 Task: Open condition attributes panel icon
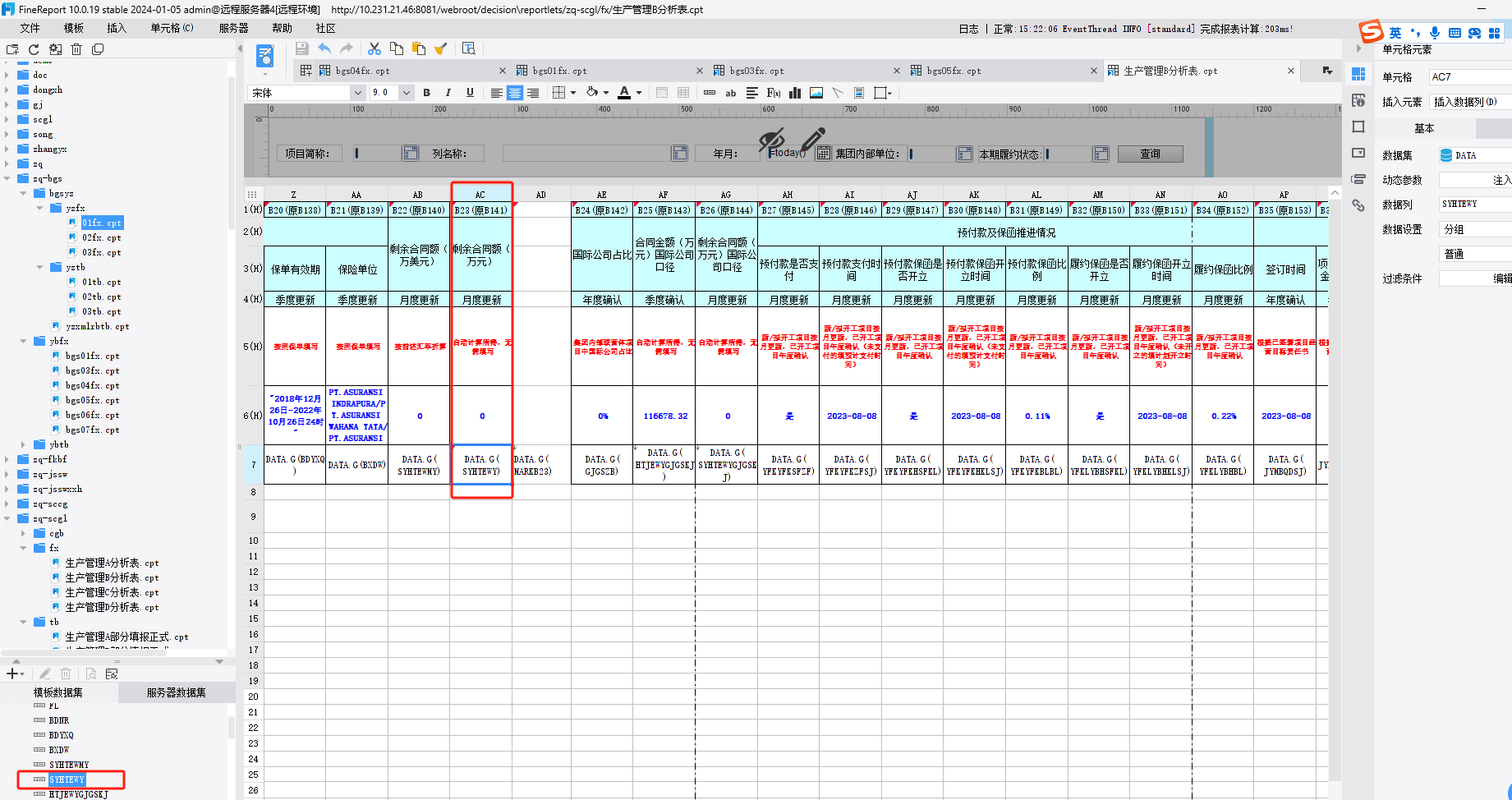click(x=1358, y=179)
